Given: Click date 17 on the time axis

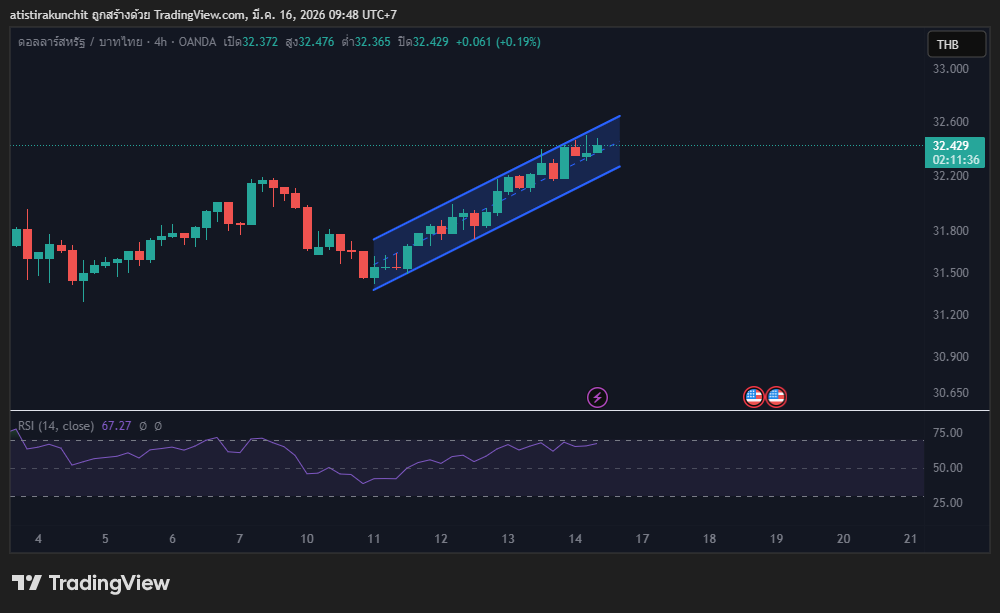Looking at the screenshot, I should pyautogui.click(x=642, y=539).
